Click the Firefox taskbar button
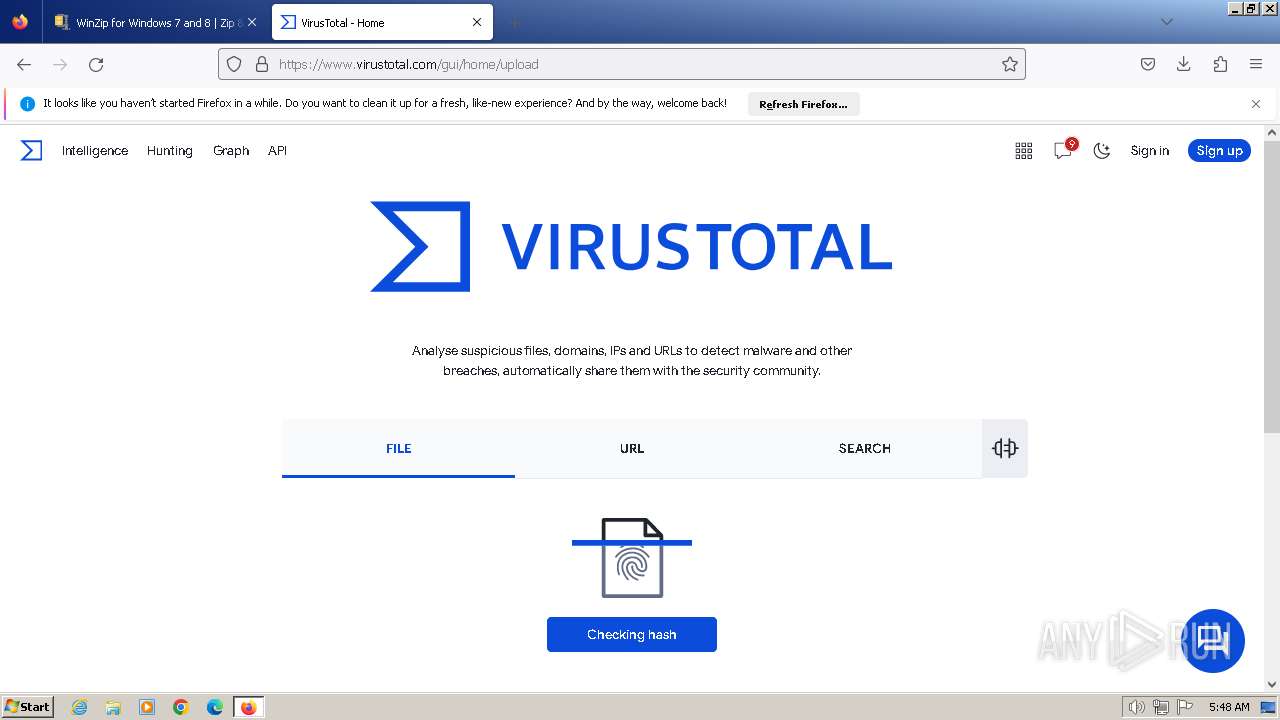 [249, 707]
